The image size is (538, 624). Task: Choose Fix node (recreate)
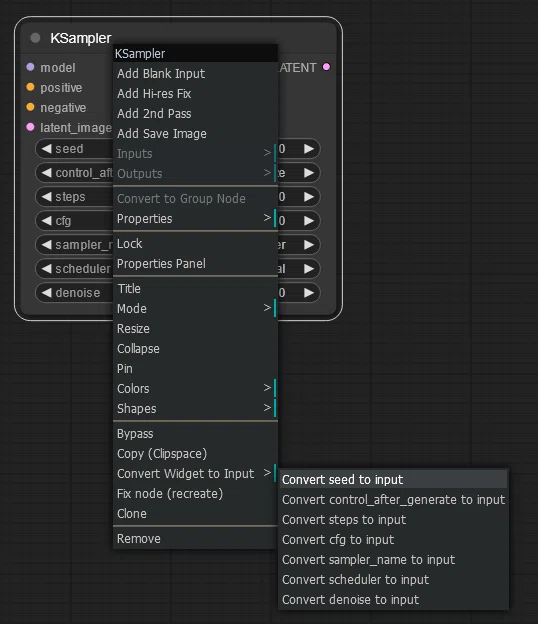tap(195, 493)
